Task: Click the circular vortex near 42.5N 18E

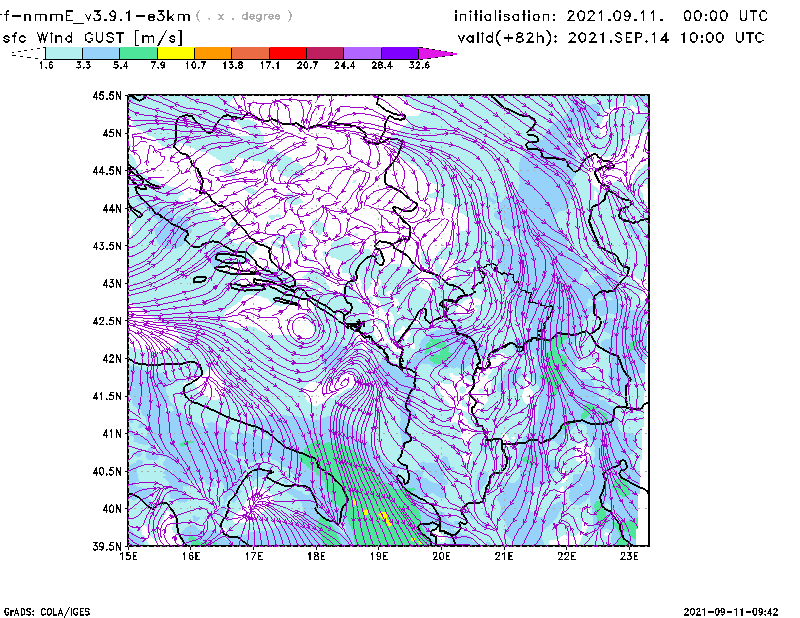Action: 303,327
